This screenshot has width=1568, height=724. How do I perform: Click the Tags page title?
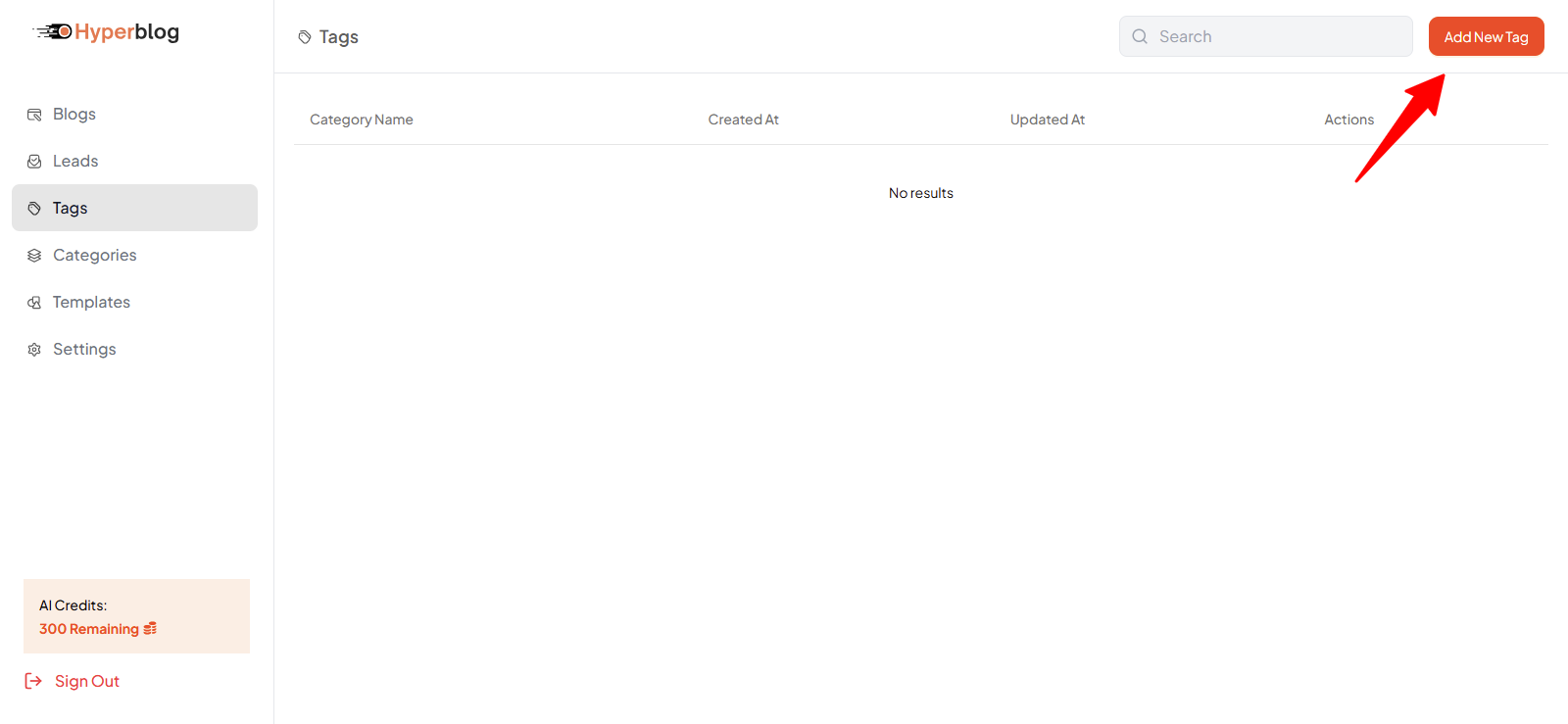pos(339,37)
